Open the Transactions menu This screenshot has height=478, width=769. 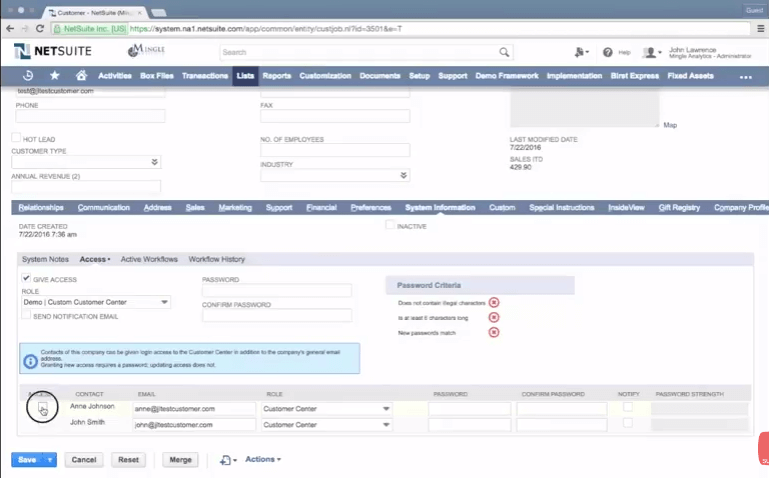205,76
